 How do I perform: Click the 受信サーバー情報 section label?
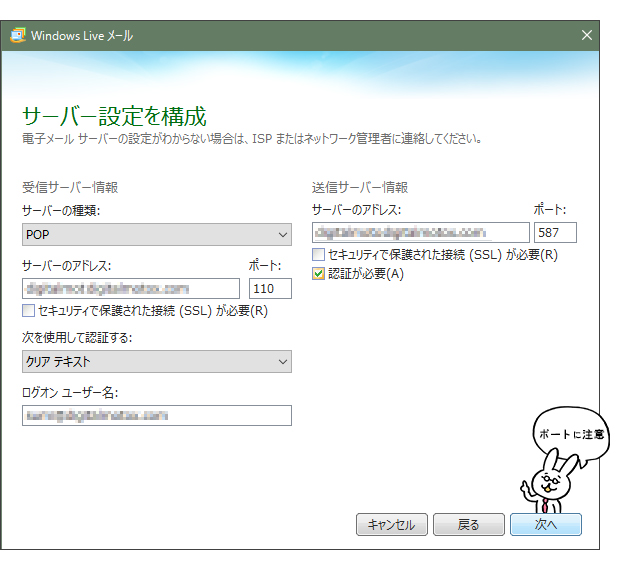coord(70,187)
